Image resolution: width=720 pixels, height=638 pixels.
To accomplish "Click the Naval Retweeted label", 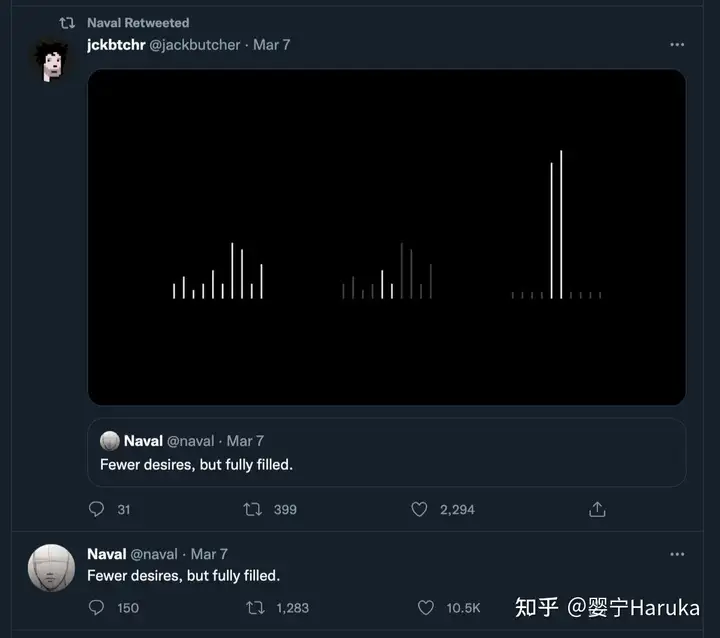I will tap(138, 23).
